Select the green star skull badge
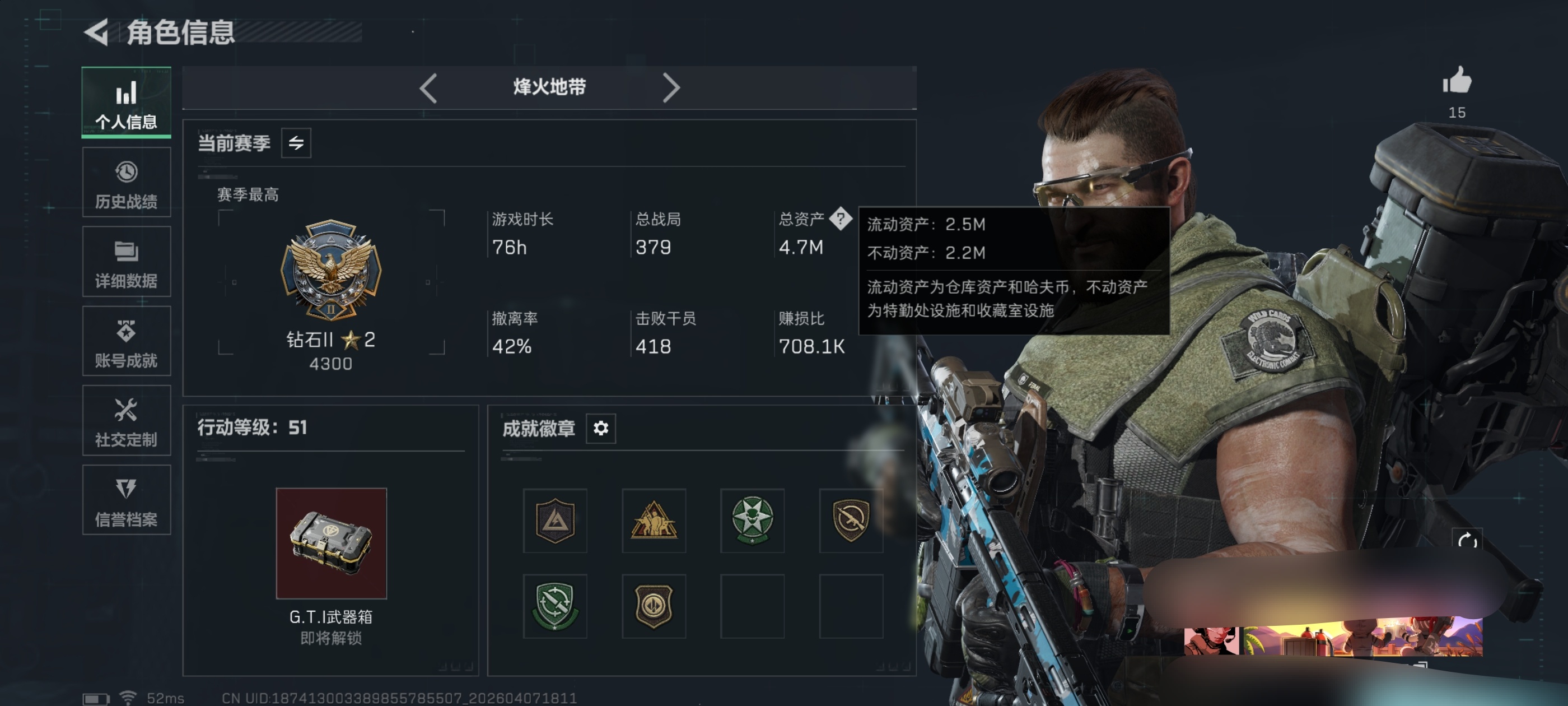Viewport: 1568px width, 706px height. (x=752, y=520)
